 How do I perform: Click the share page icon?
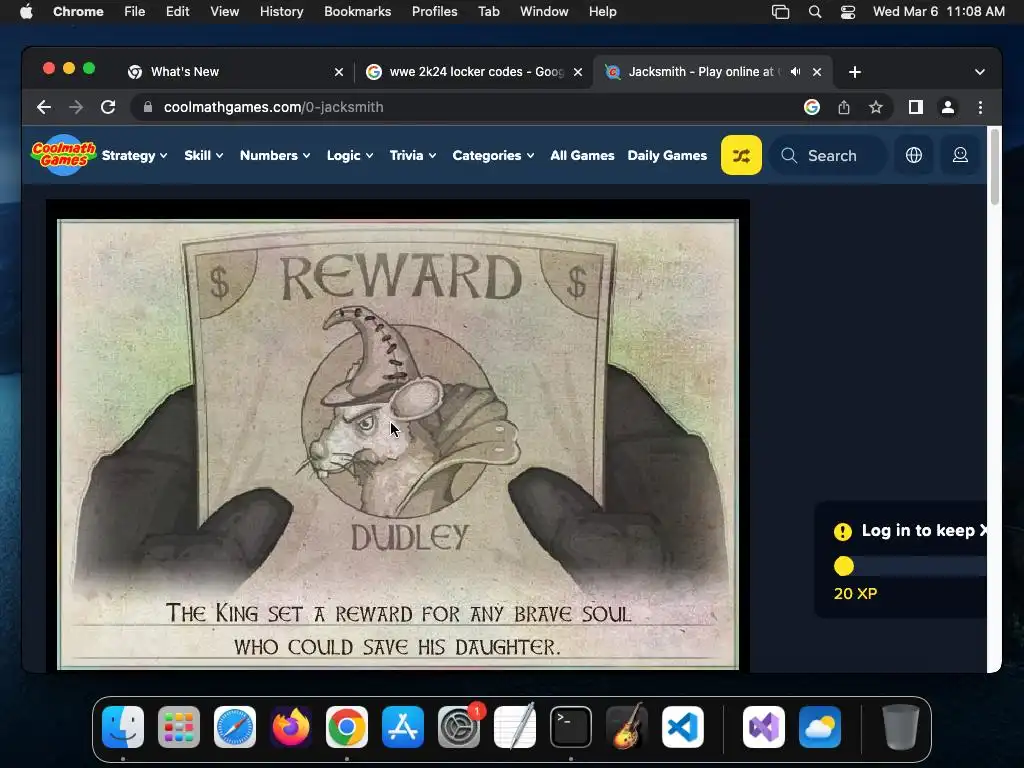[x=844, y=107]
